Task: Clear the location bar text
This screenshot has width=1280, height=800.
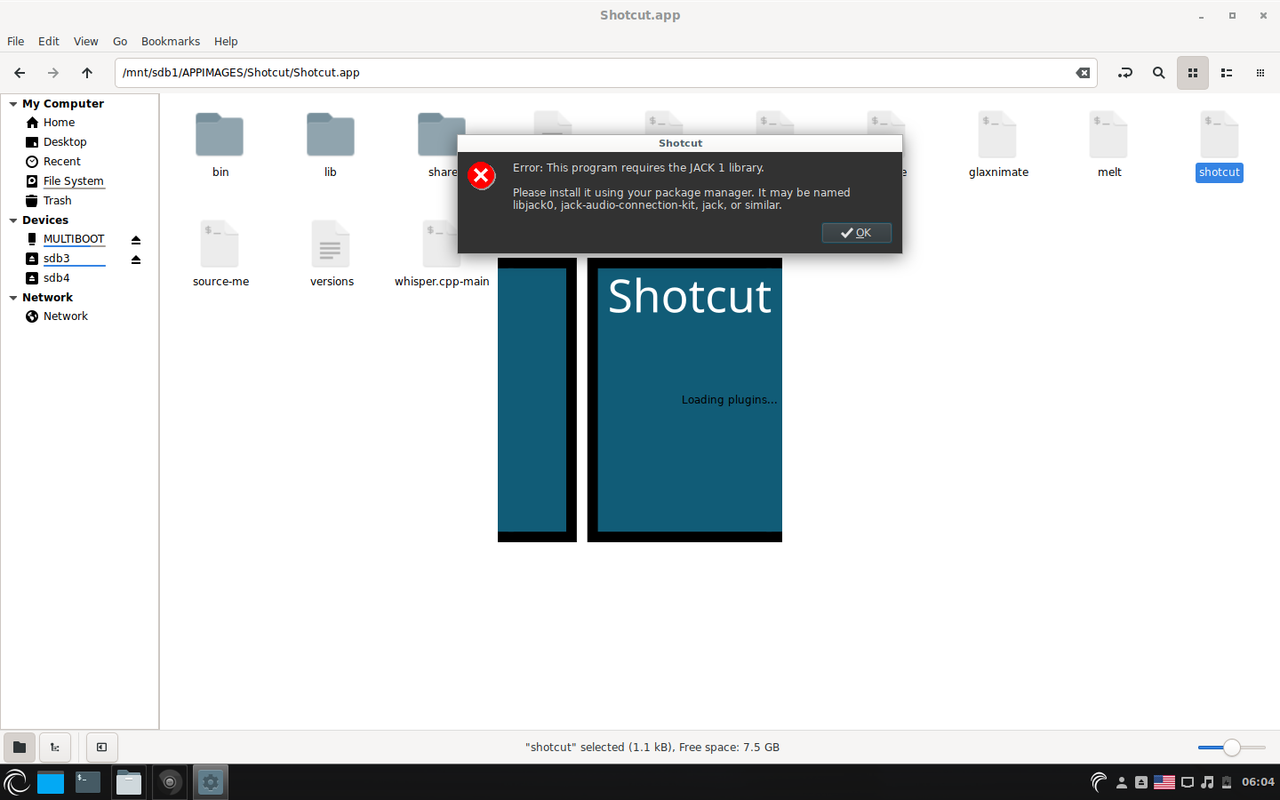Action: [1082, 73]
